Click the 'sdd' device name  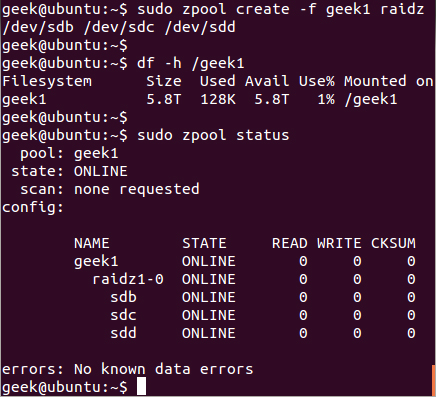click(123, 333)
